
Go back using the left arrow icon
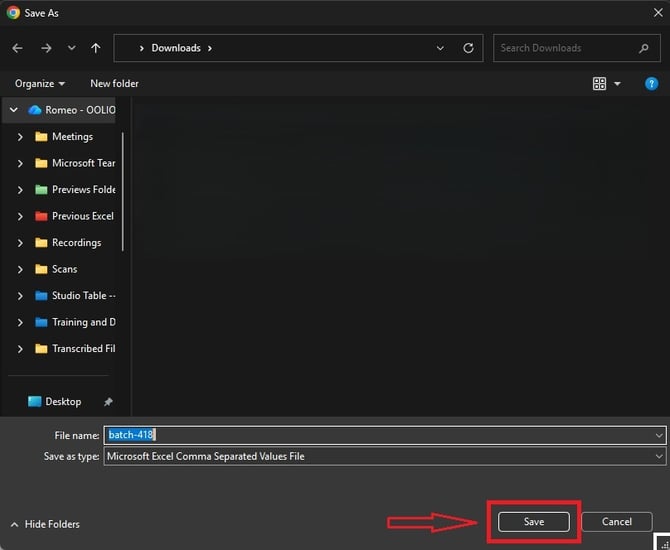click(18, 48)
